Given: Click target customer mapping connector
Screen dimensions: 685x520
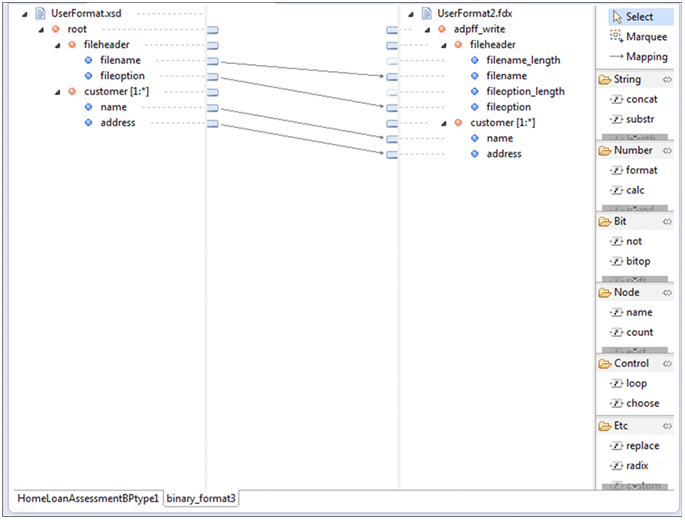Looking at the screenshot, I should [x=392, y=124].
